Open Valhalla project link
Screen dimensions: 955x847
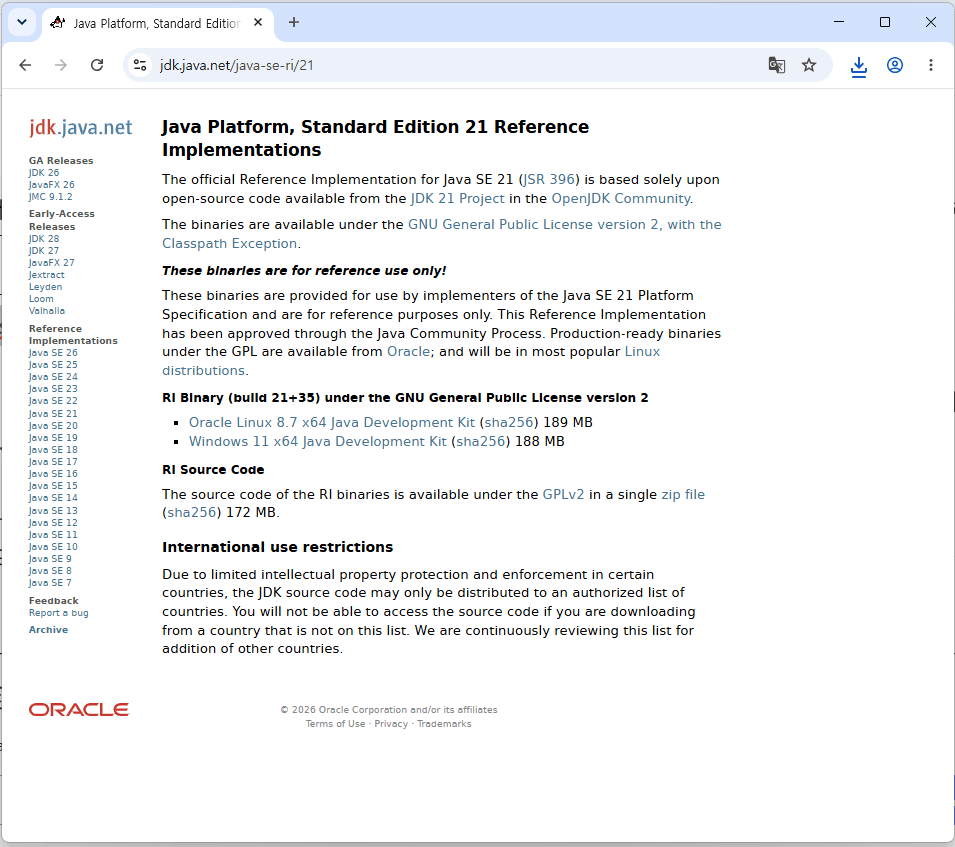coord(46,311)
